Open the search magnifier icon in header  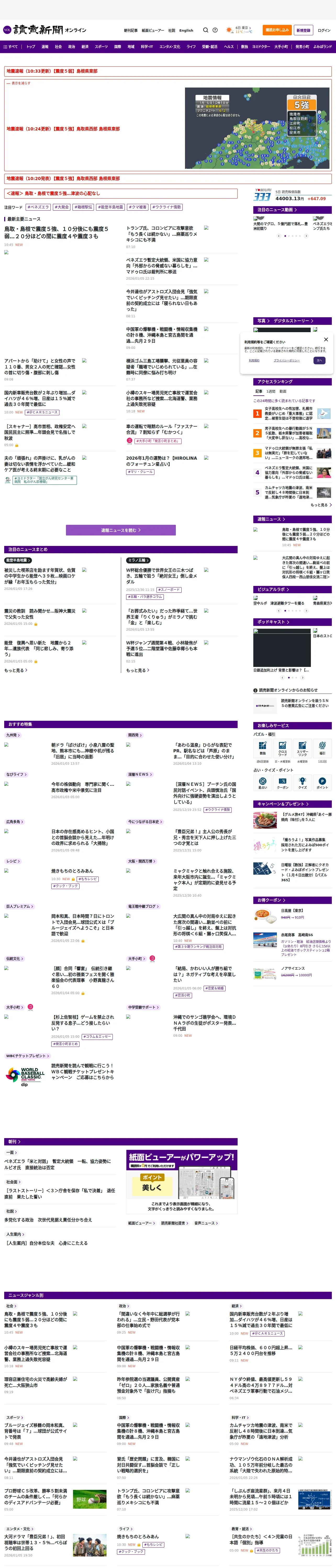click(x=205, y=30)
